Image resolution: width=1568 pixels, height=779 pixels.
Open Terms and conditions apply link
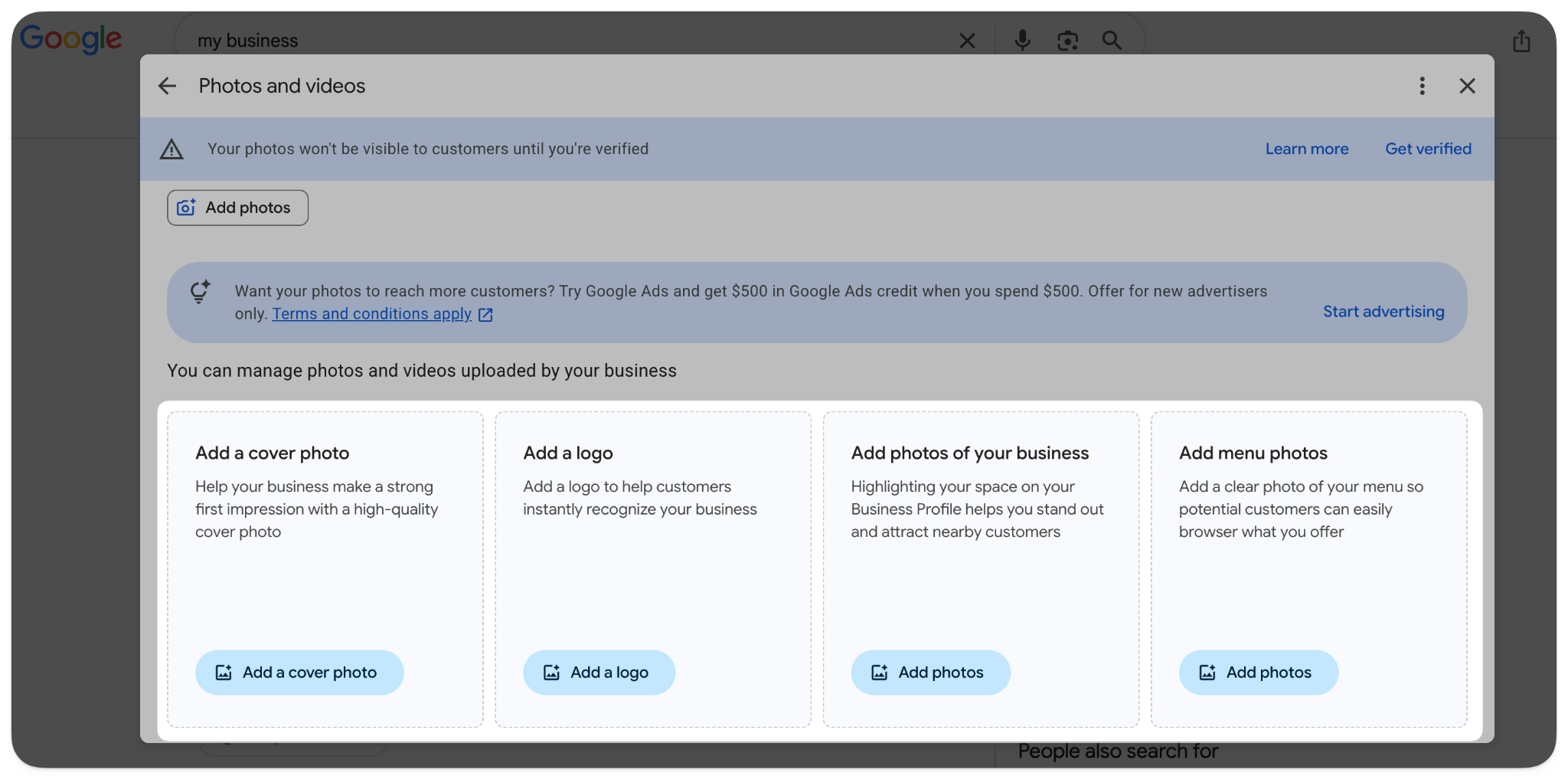(371, 314)
